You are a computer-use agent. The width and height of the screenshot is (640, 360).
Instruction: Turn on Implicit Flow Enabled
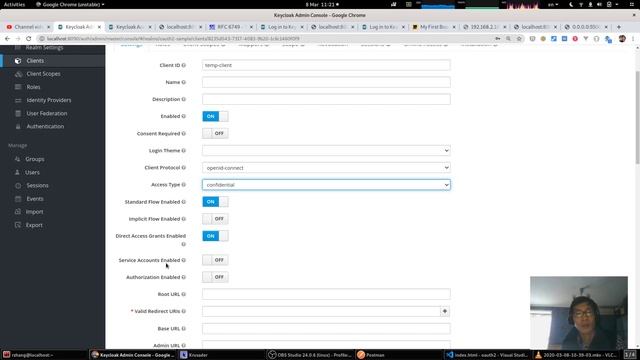pos(215,219)
